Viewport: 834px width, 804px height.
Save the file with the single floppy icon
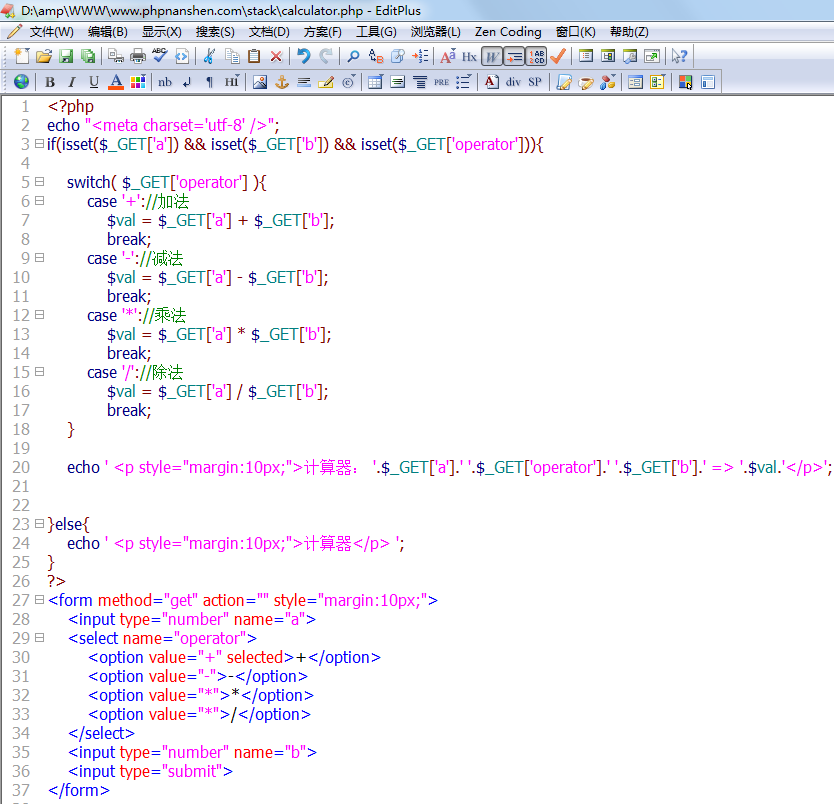[66, 56]
